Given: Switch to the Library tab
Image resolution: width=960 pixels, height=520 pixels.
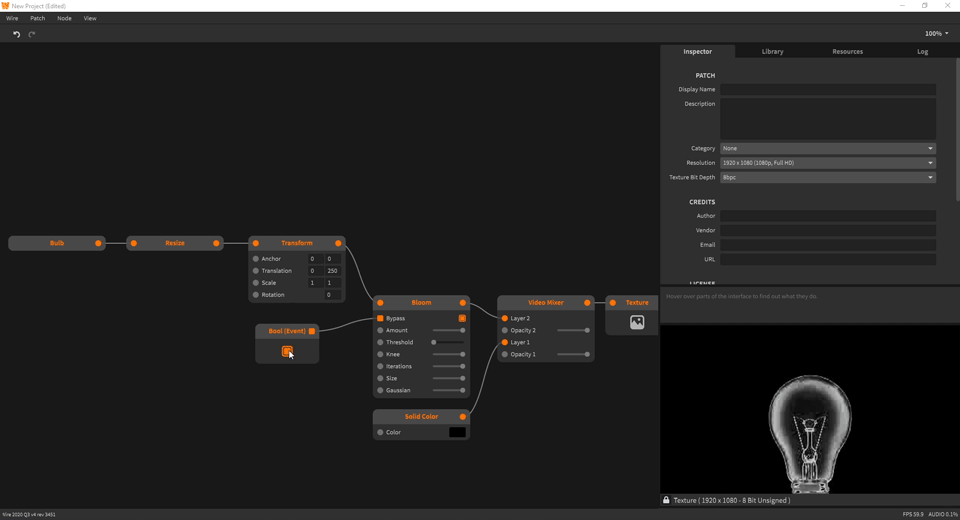Looking at the screenshot, I should pyautogui.click(x=773, y=51).
